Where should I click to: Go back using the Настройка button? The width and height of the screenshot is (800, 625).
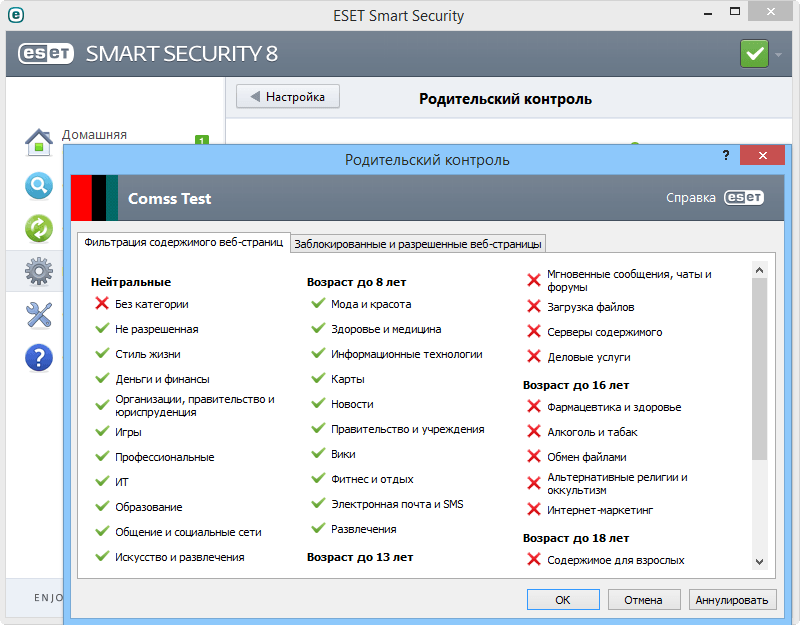click(287, 96)
